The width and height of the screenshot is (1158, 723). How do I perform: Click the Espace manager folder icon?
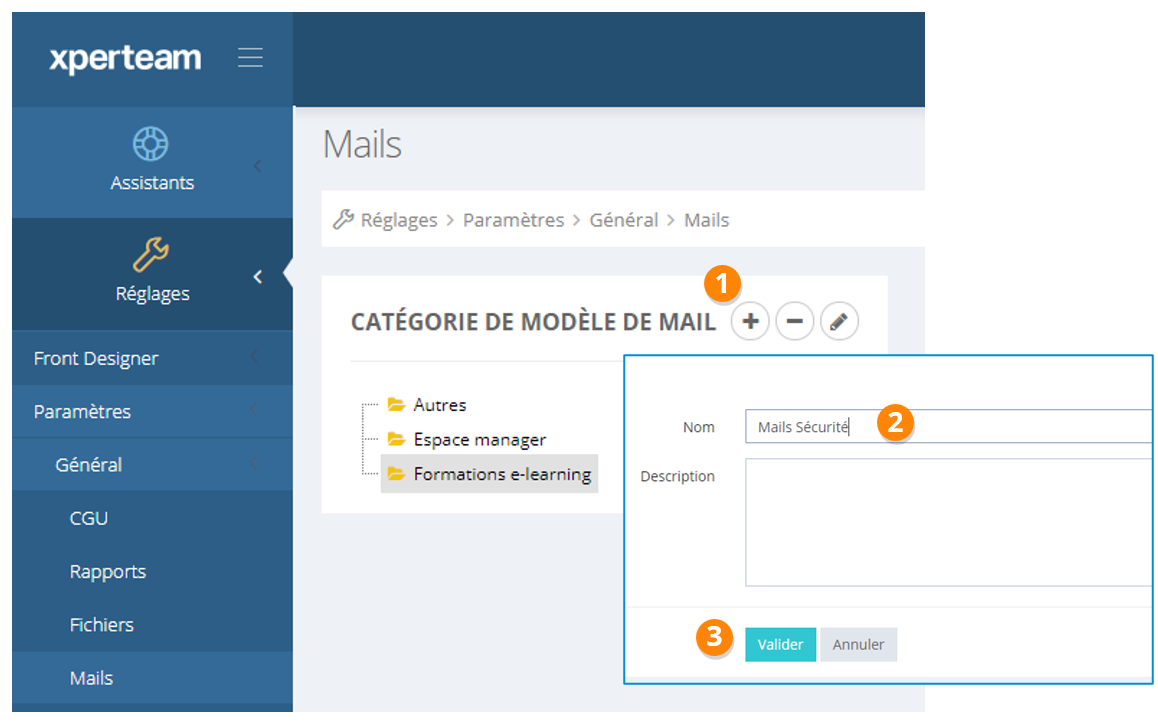[x=396, y=439]
